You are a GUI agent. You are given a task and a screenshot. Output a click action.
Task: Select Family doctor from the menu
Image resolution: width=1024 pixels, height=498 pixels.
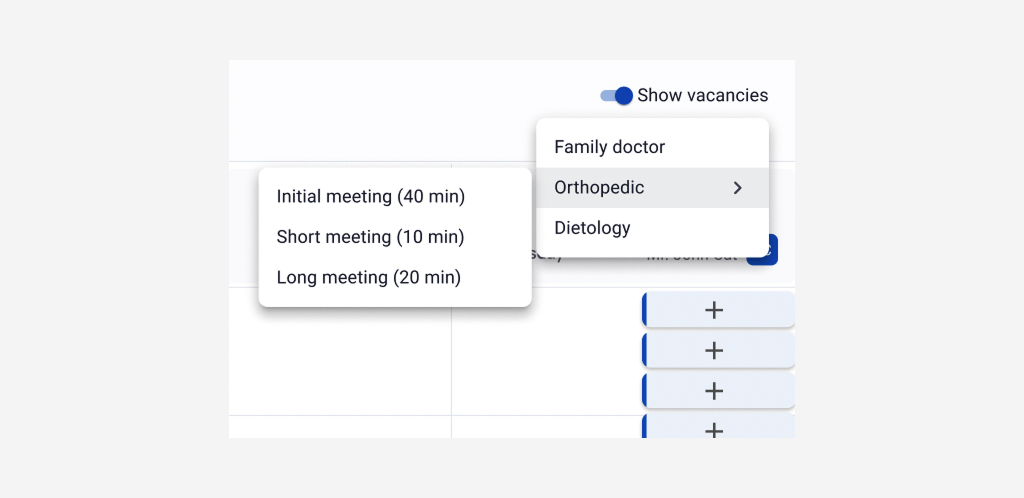pyautogui.click(x=609, y=147)
